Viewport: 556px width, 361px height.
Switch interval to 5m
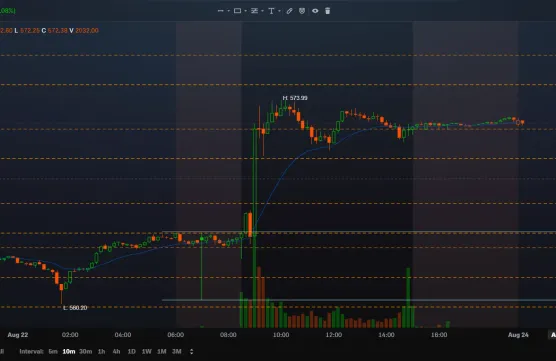pyautogui.click(x=53, y=351)
